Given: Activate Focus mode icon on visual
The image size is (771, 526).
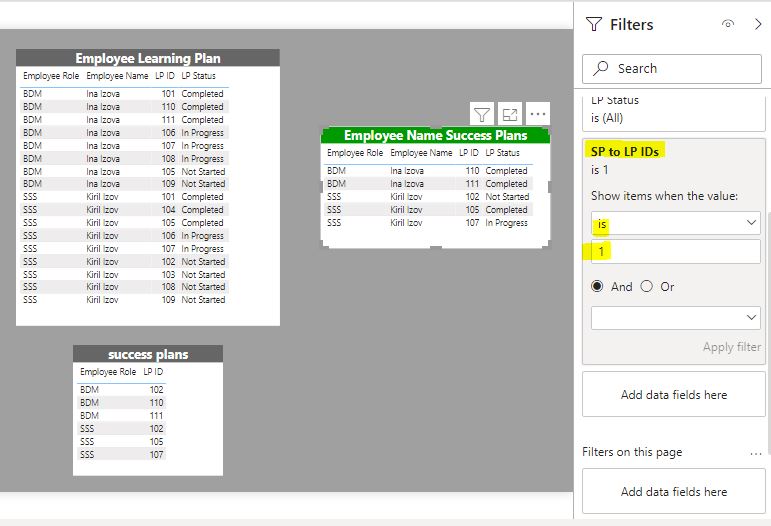Looking at the screenshot, I should [510, 115].
